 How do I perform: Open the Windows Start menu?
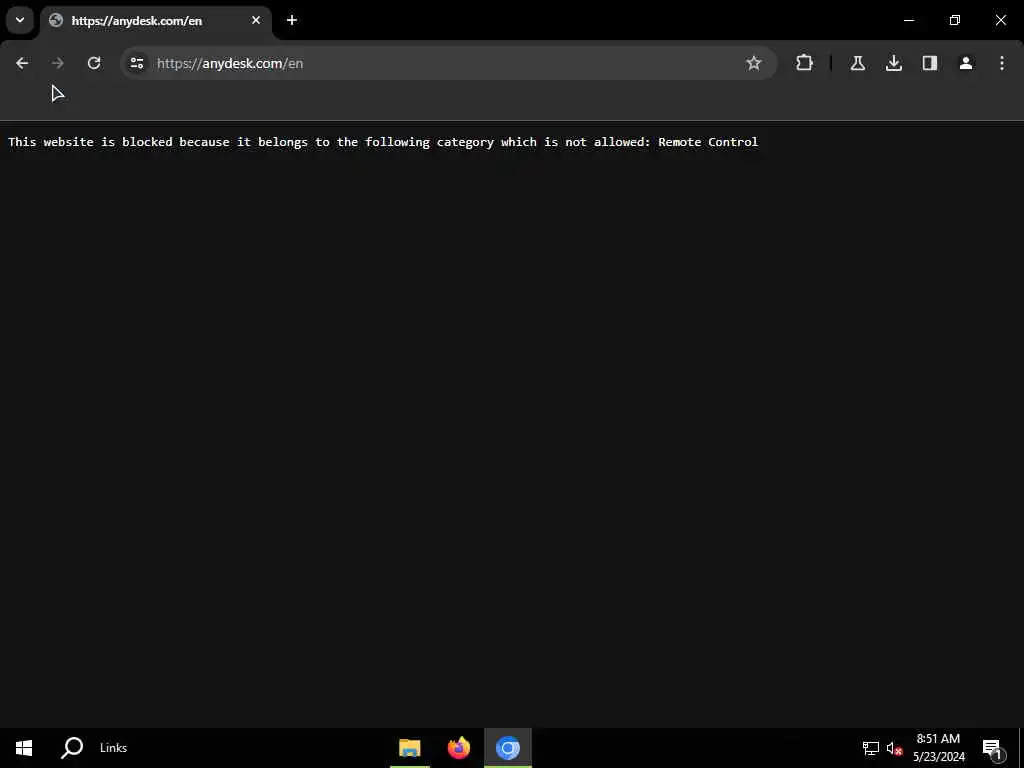(x=24, y=748)
